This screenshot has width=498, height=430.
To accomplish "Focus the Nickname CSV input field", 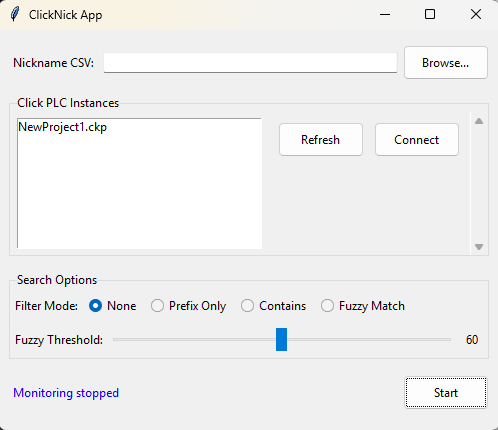I will coord(250,63).
